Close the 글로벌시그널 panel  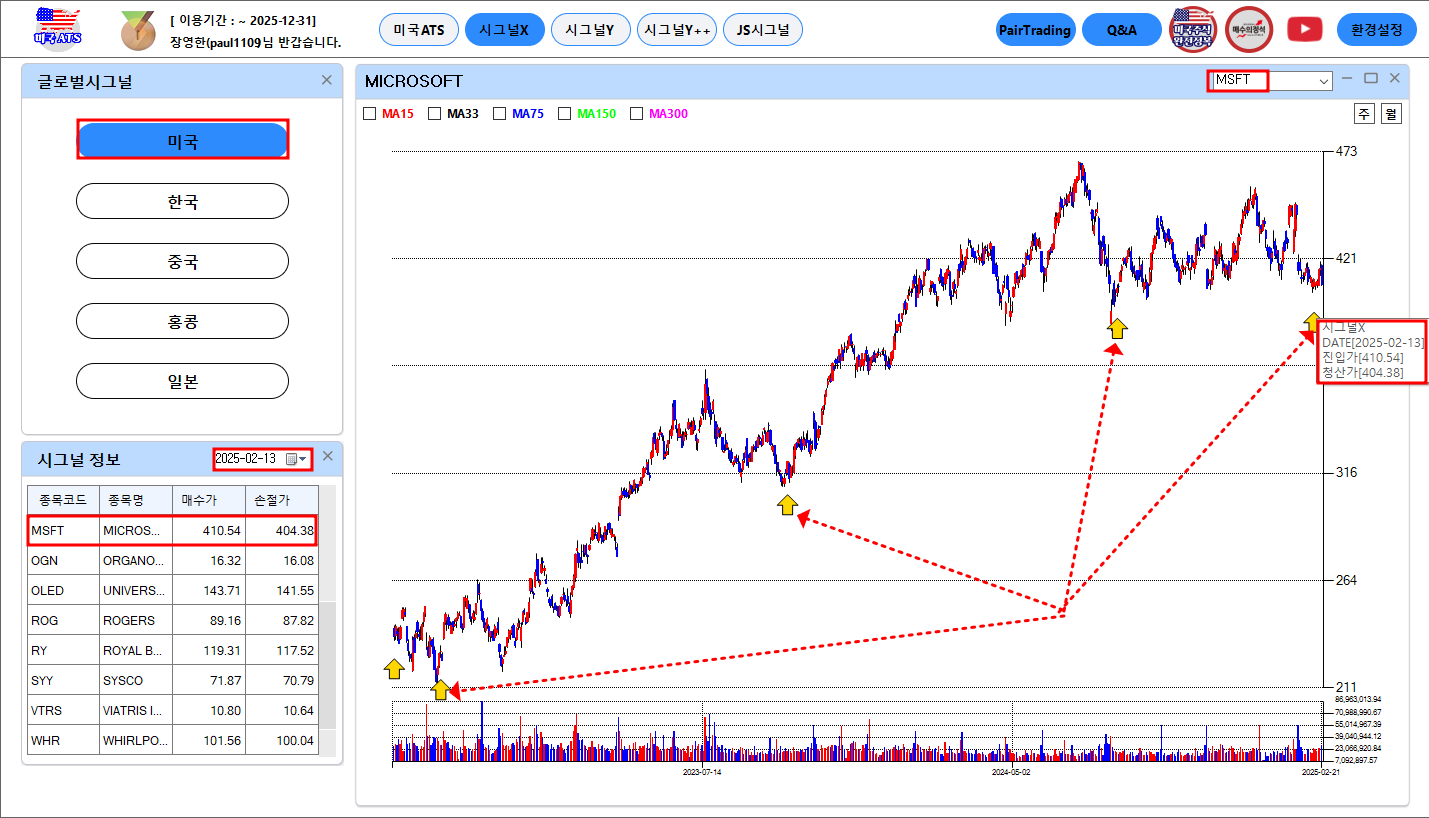tap(326, 80)
